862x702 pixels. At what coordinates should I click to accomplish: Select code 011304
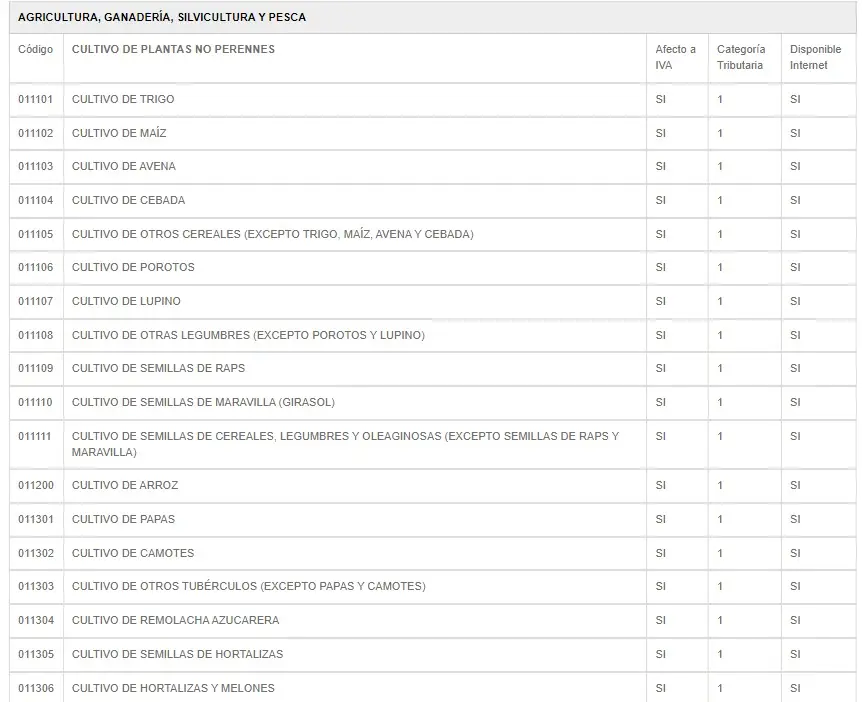point(36,621)
